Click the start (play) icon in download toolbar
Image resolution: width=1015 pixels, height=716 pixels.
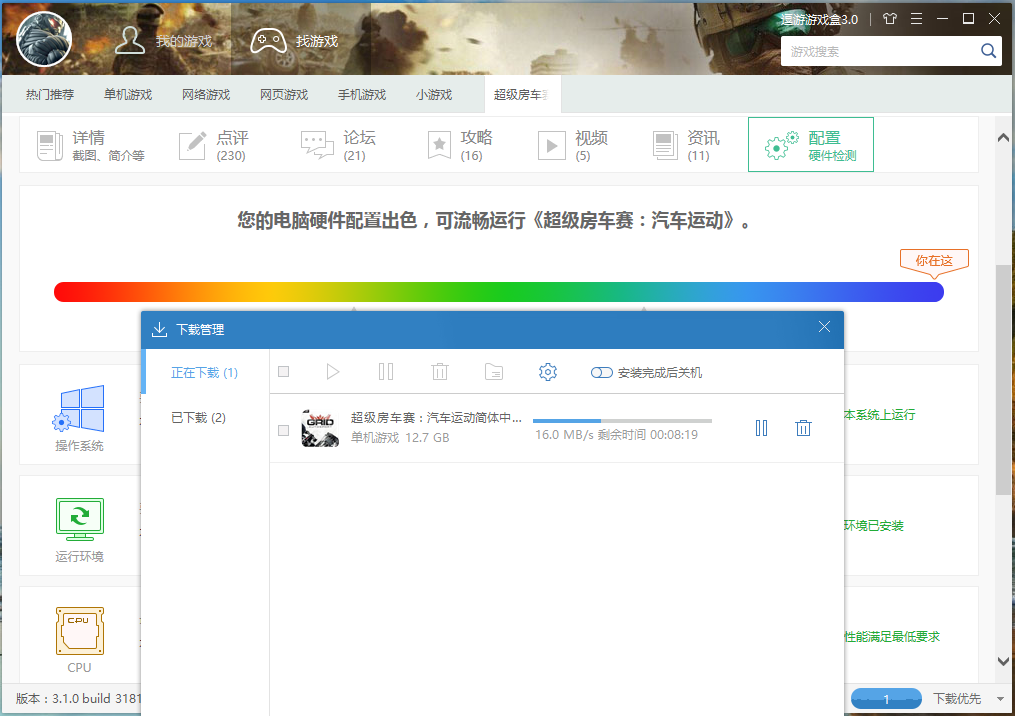[x=333, y=372]
